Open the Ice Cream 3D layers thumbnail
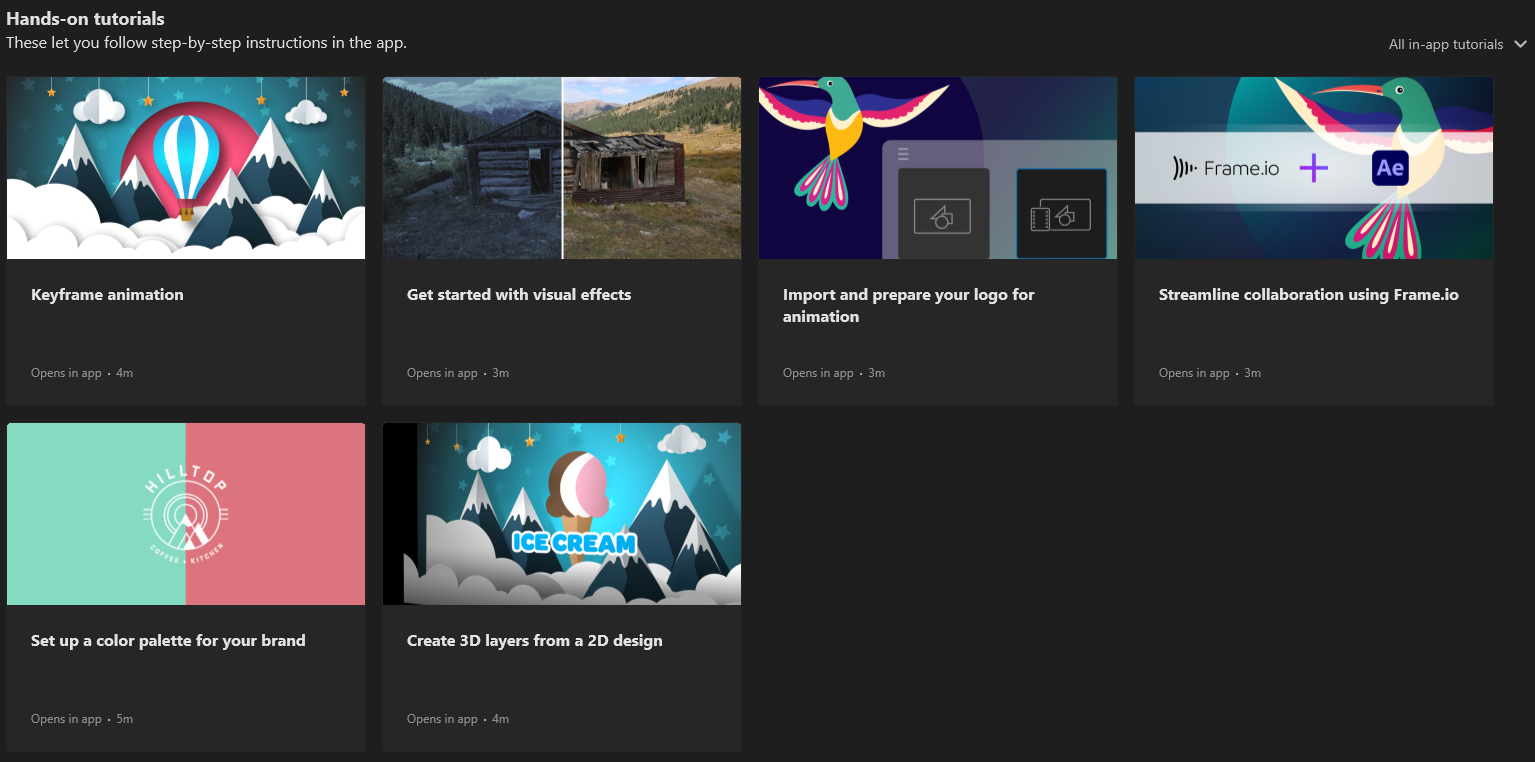The height and width of the screenshot is (762, 1535). (x=562, y=514)
